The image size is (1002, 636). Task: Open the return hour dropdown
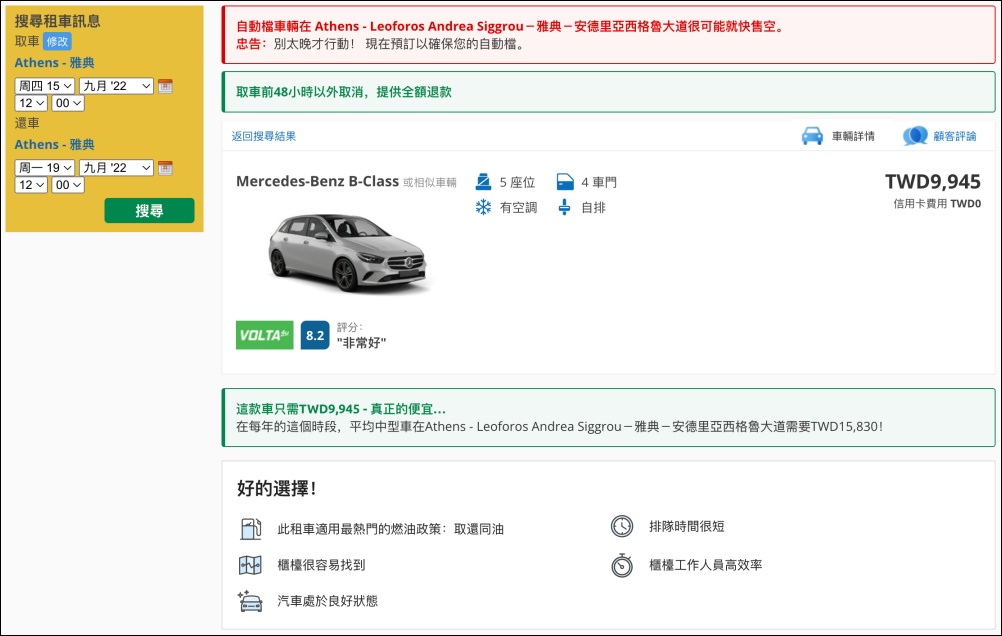pyautogui.click(x=31, y=185)
